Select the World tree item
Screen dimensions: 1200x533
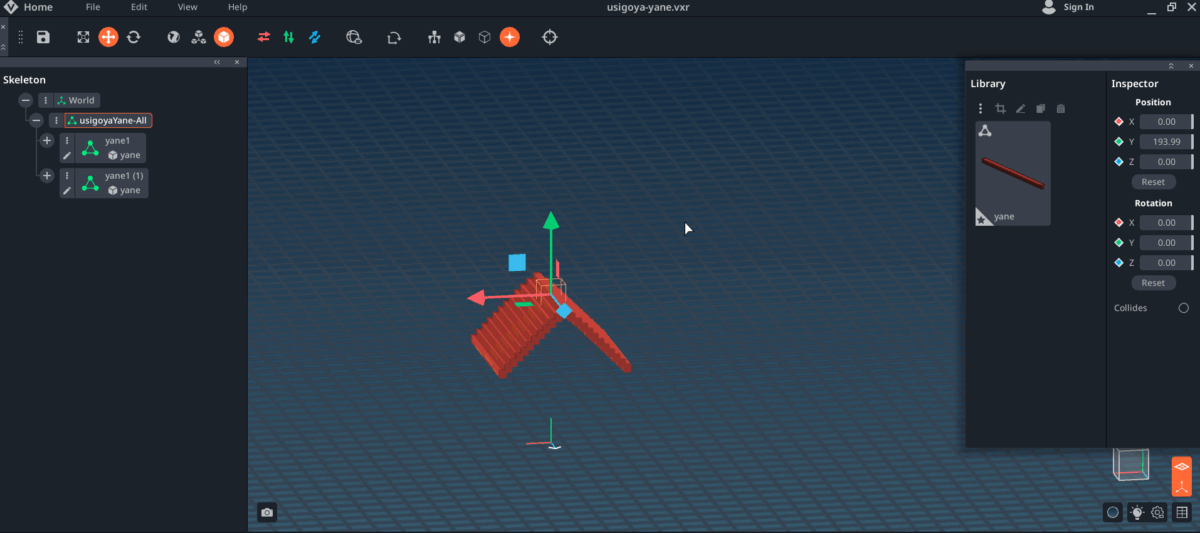76,100
